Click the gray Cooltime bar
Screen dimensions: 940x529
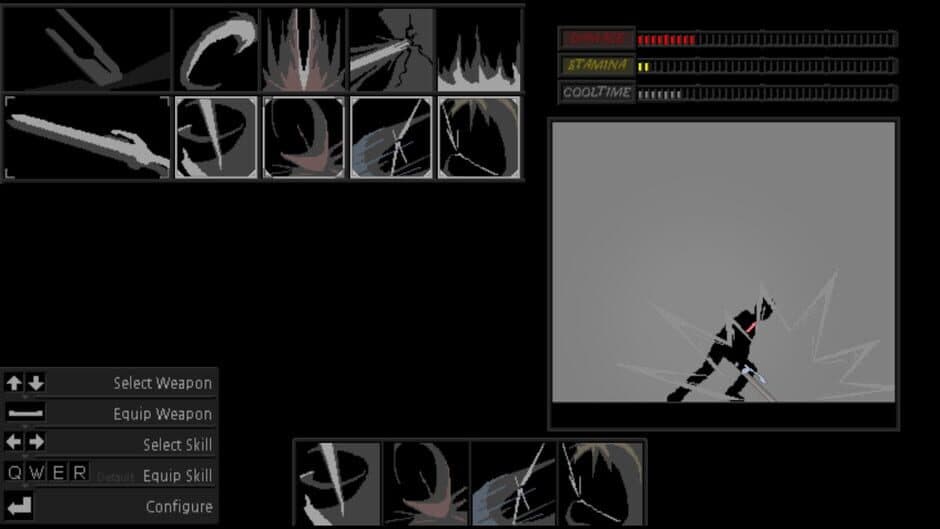coord(767,94)
